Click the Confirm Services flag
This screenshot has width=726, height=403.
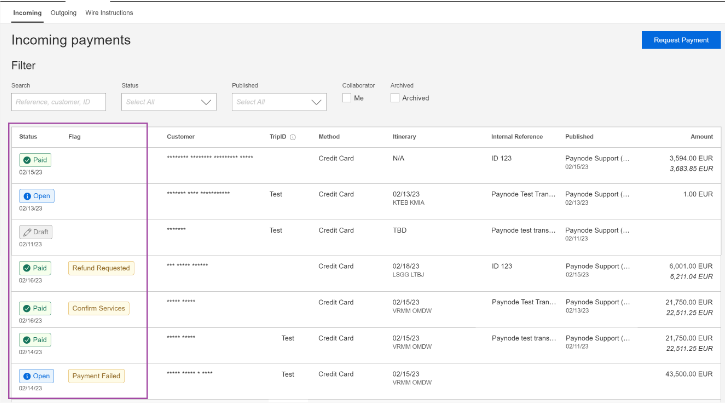[99, 308]
